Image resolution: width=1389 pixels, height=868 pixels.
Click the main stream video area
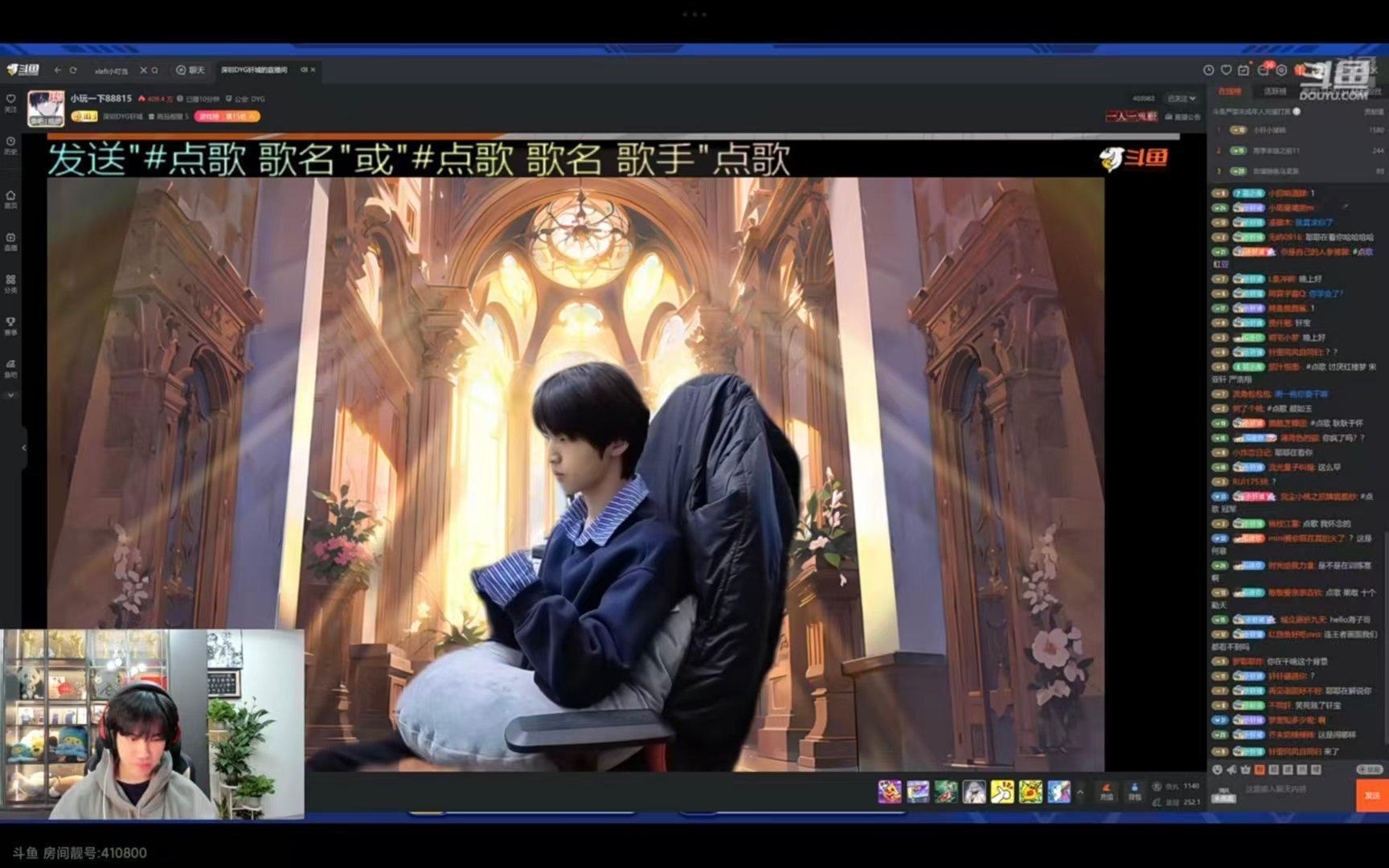point(576,474)
